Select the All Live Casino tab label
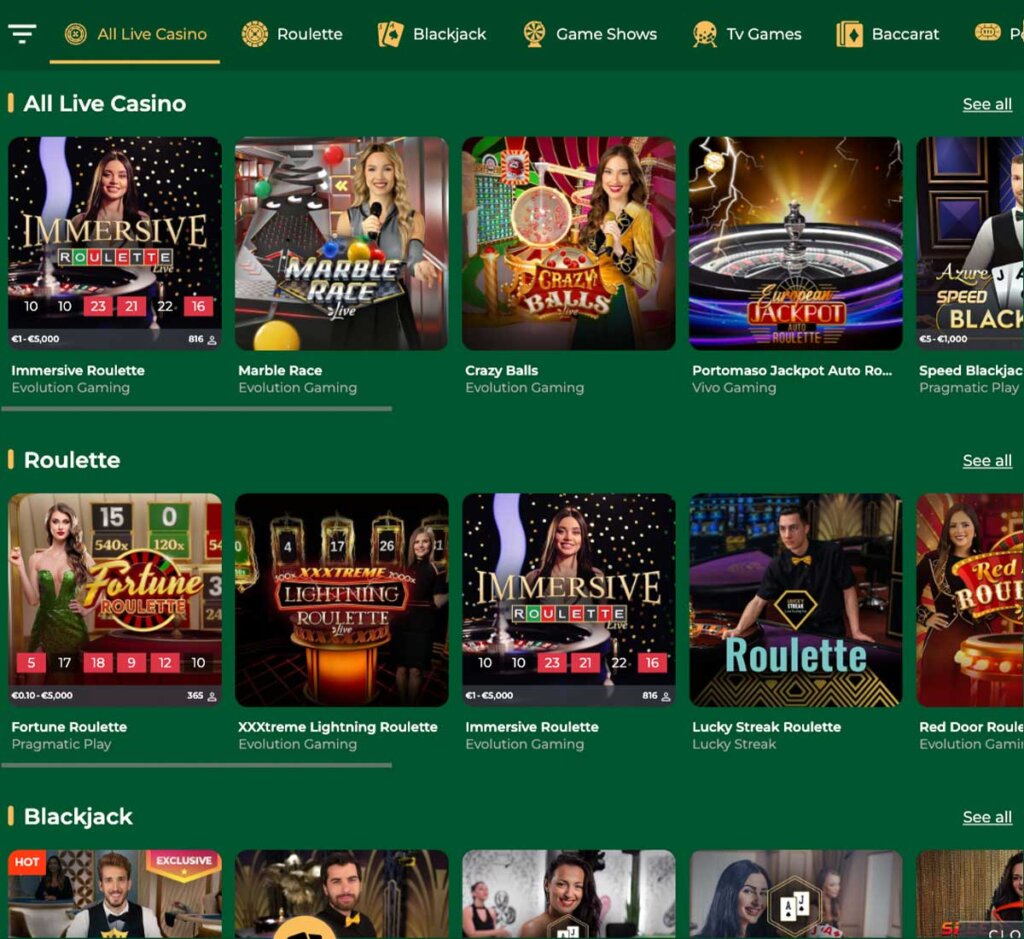Image resolution: width=1024 pixels, height=939 pixels. [152, 34]
